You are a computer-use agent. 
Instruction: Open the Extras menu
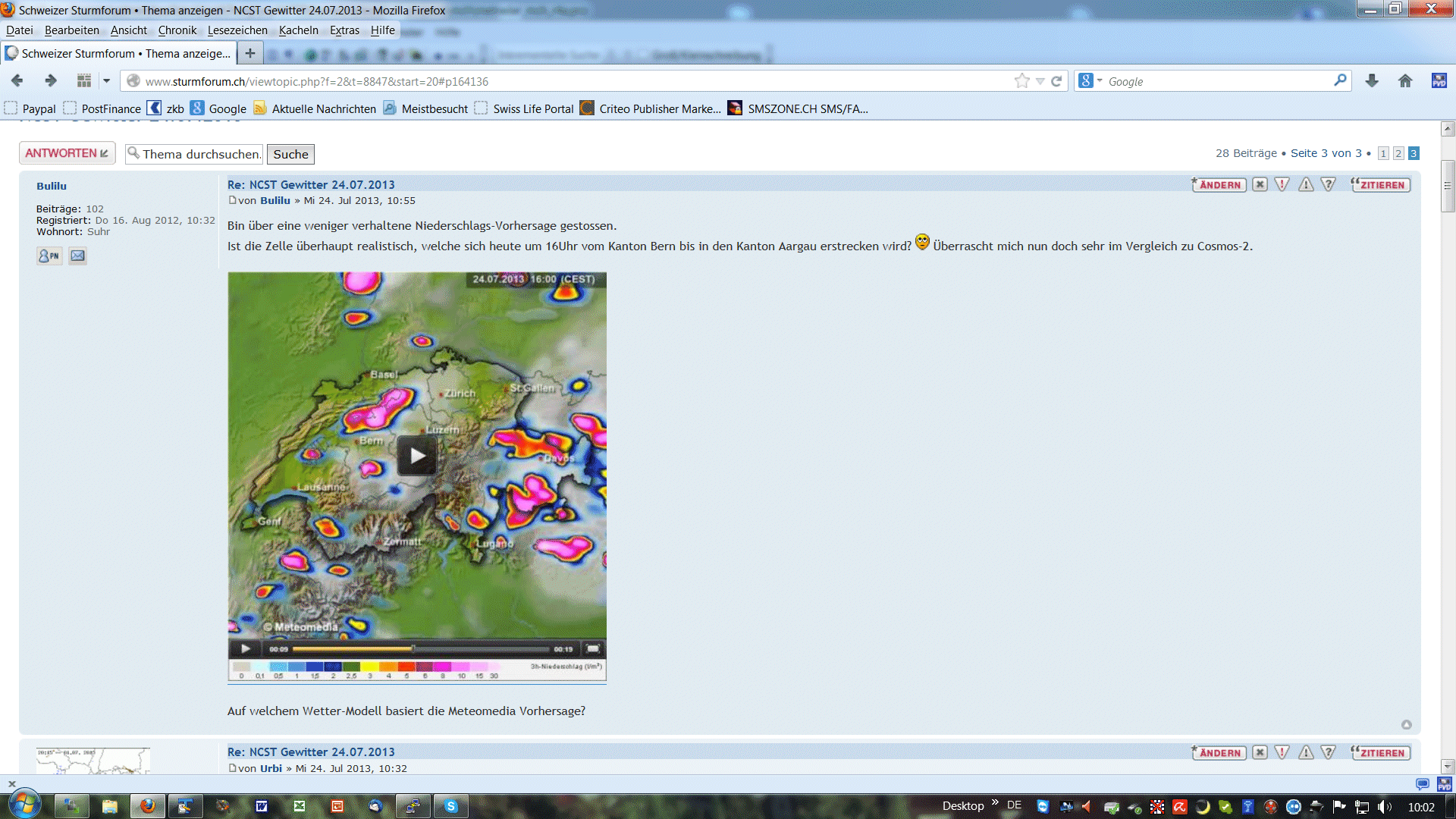click(344, 30)
